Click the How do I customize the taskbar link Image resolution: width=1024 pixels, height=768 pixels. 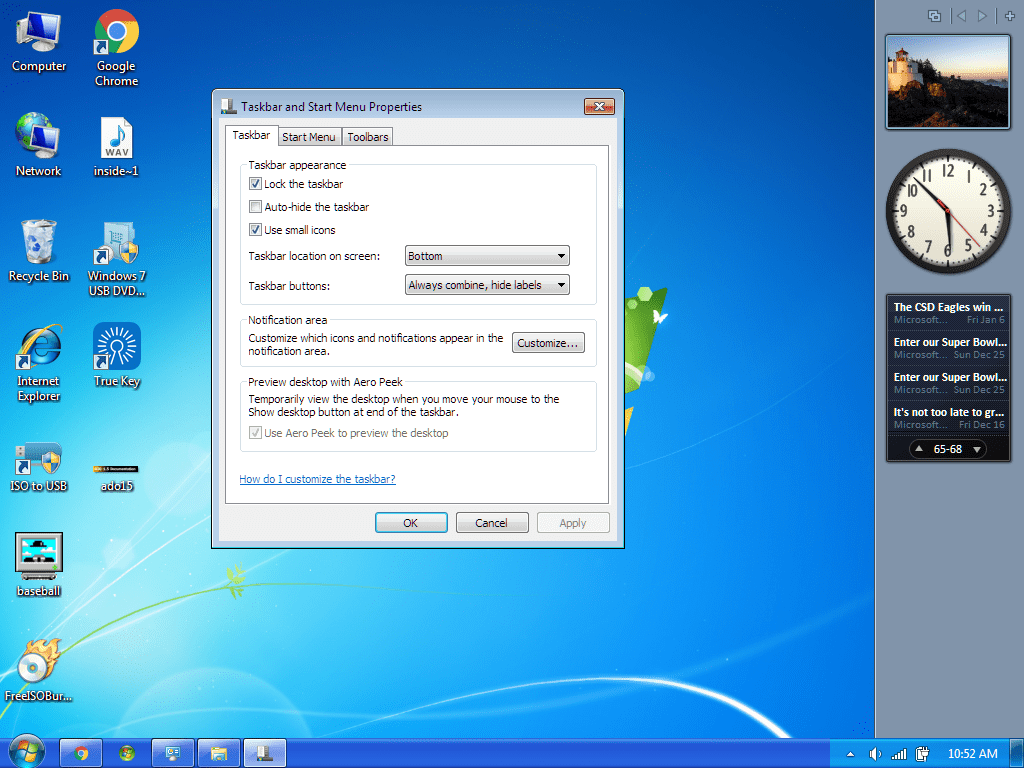(317, 479)
